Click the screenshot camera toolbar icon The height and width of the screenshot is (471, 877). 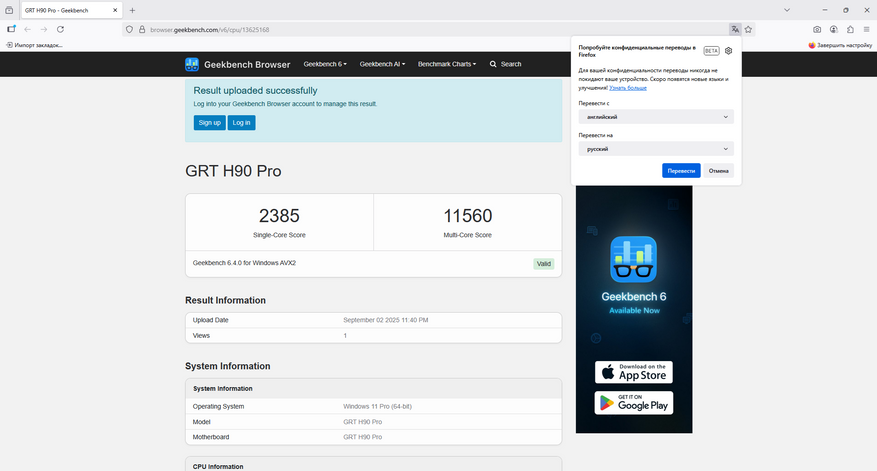click(817, 29)
